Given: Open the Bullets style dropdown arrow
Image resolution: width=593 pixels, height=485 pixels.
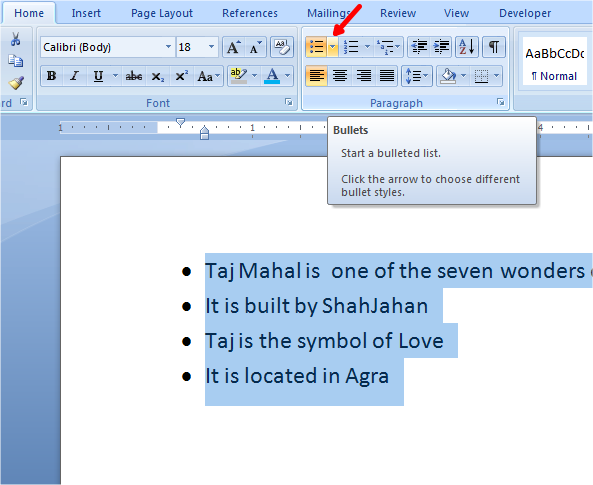Looking at the screenshot, I should point(332,47).
